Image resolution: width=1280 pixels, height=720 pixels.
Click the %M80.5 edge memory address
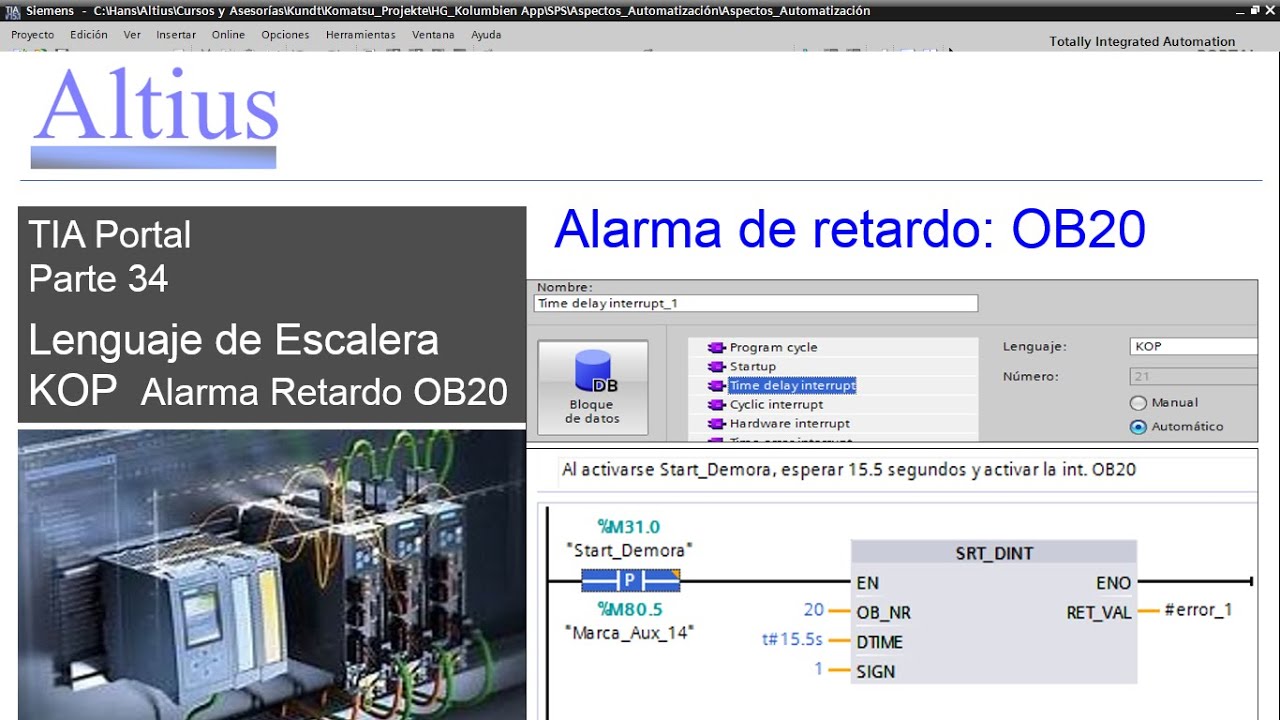pyautogui.click(x=629, y=609)
